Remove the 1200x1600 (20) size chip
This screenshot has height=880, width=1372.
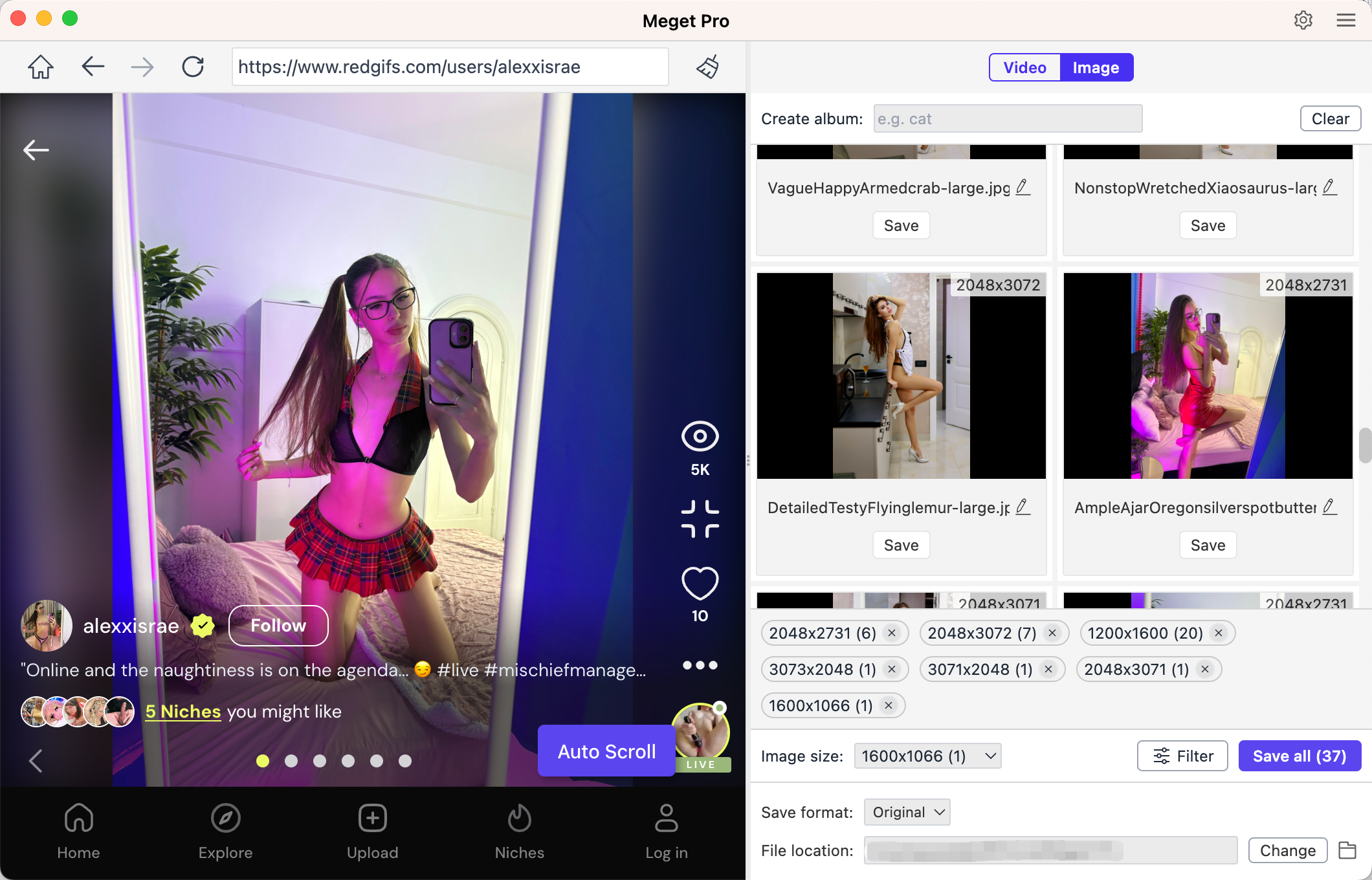(x=1220, y=633)
